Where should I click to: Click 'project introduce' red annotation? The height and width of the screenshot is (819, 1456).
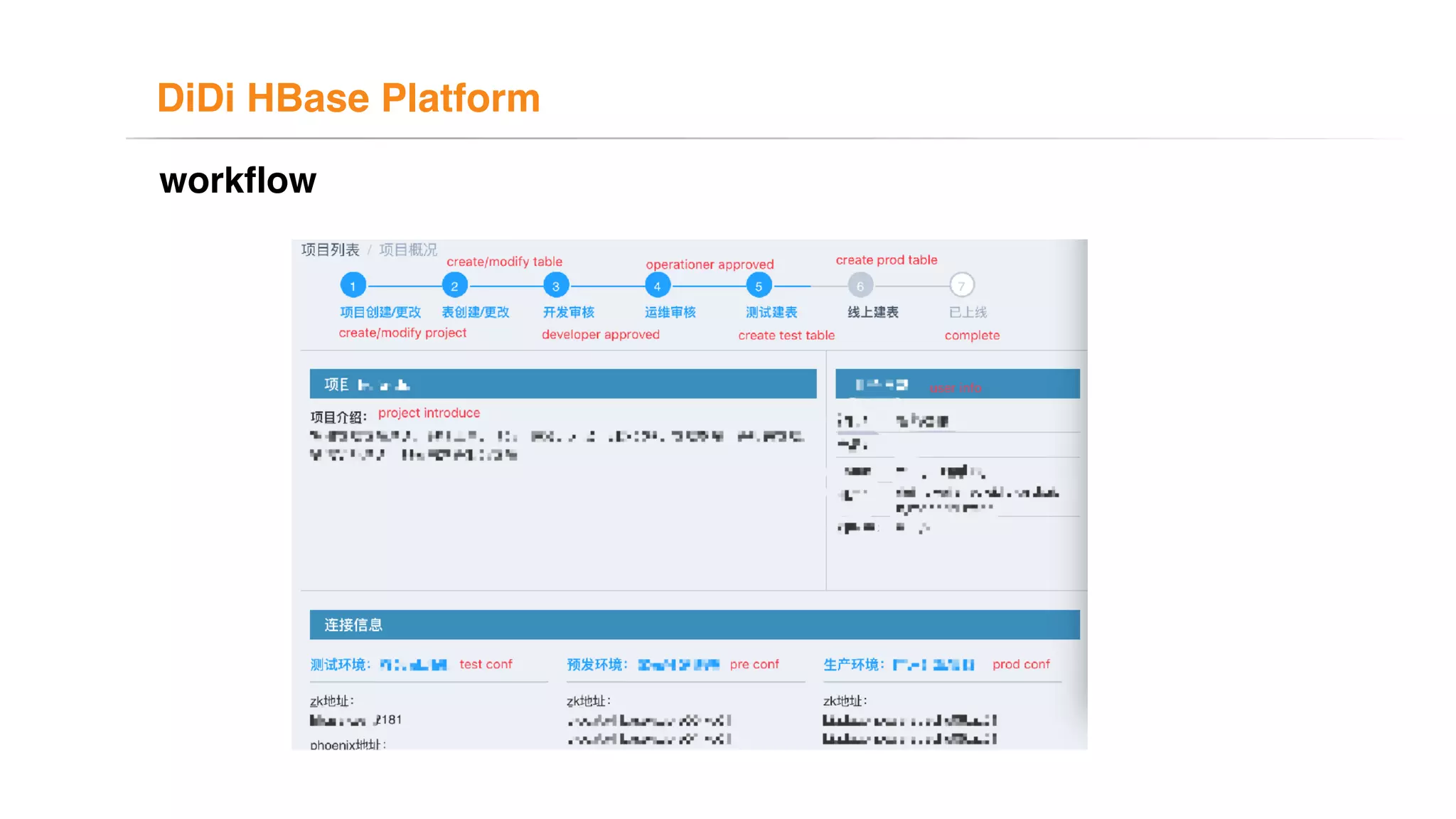(x=429, y=413)
